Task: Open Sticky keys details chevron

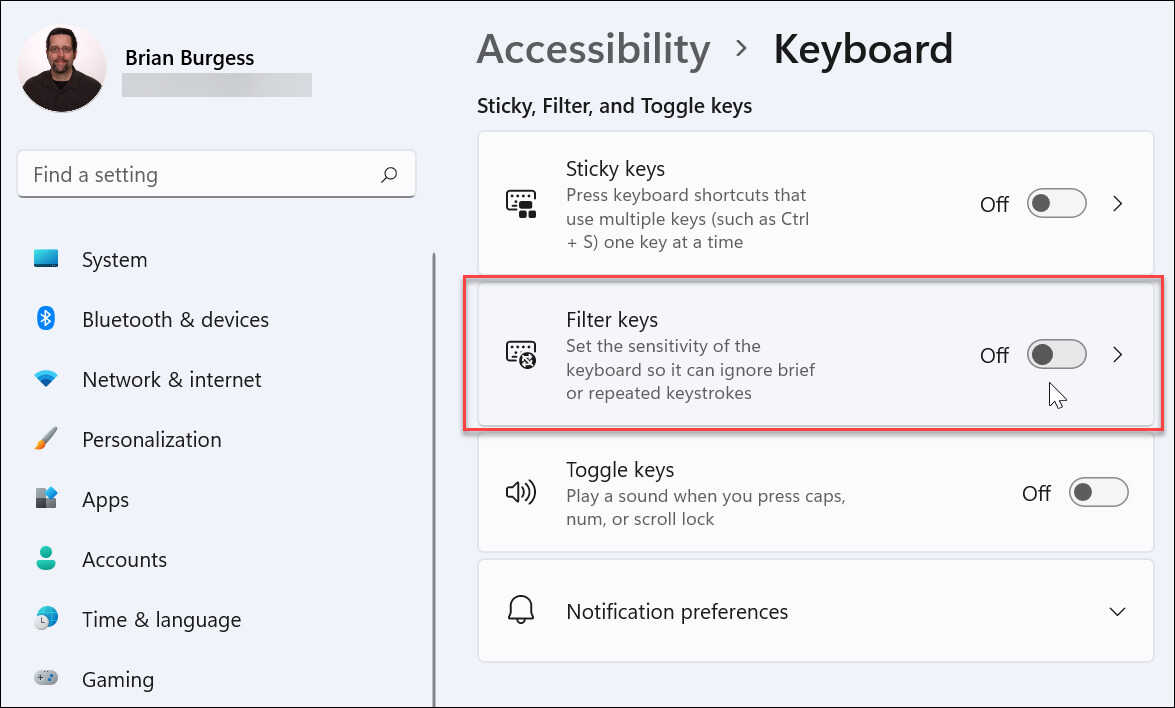Action: tap(1118, 204)
